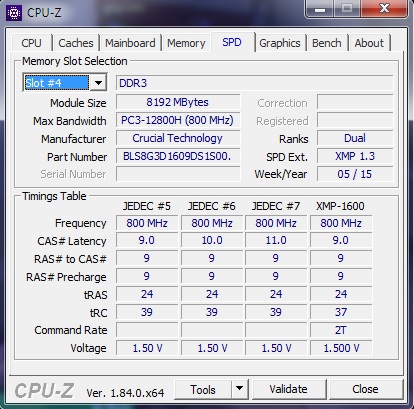Image resolution: width=414 pixels, height=409 pixels.
Task: Open the Caches tab
Action: click(x=76, y=43)
